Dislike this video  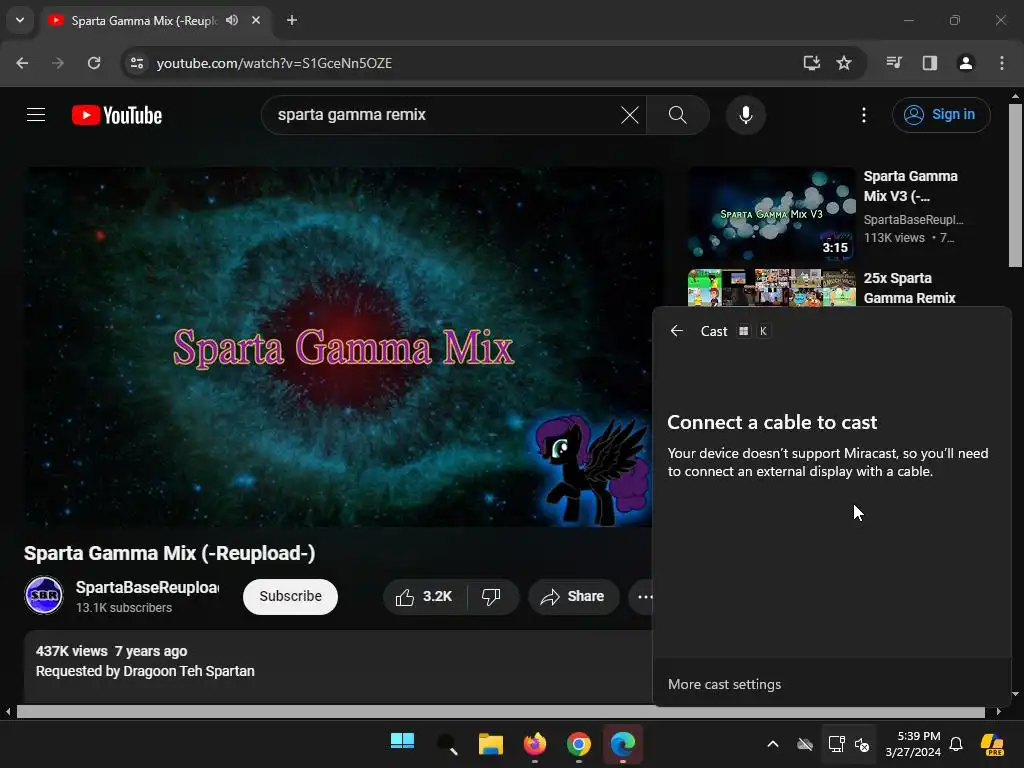[x=492, y=596]
